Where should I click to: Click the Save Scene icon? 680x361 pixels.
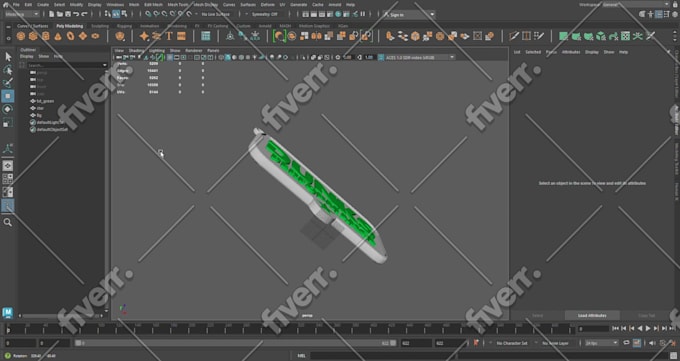point(68,14)
